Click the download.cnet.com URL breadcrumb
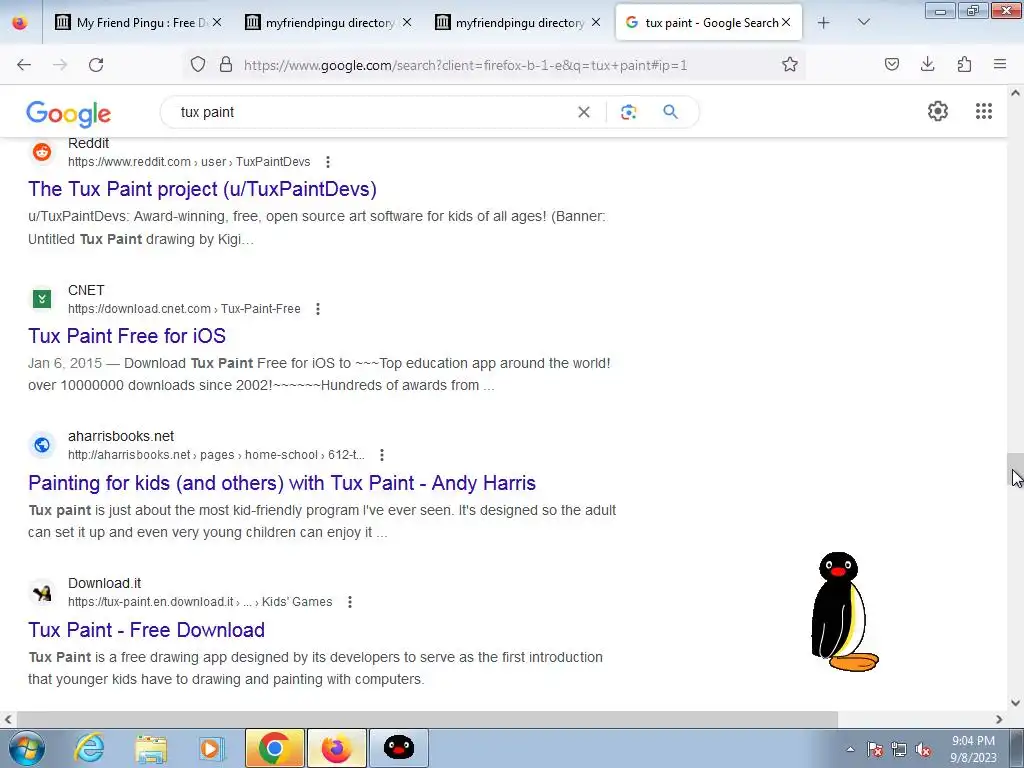 [x=184, y=309]
